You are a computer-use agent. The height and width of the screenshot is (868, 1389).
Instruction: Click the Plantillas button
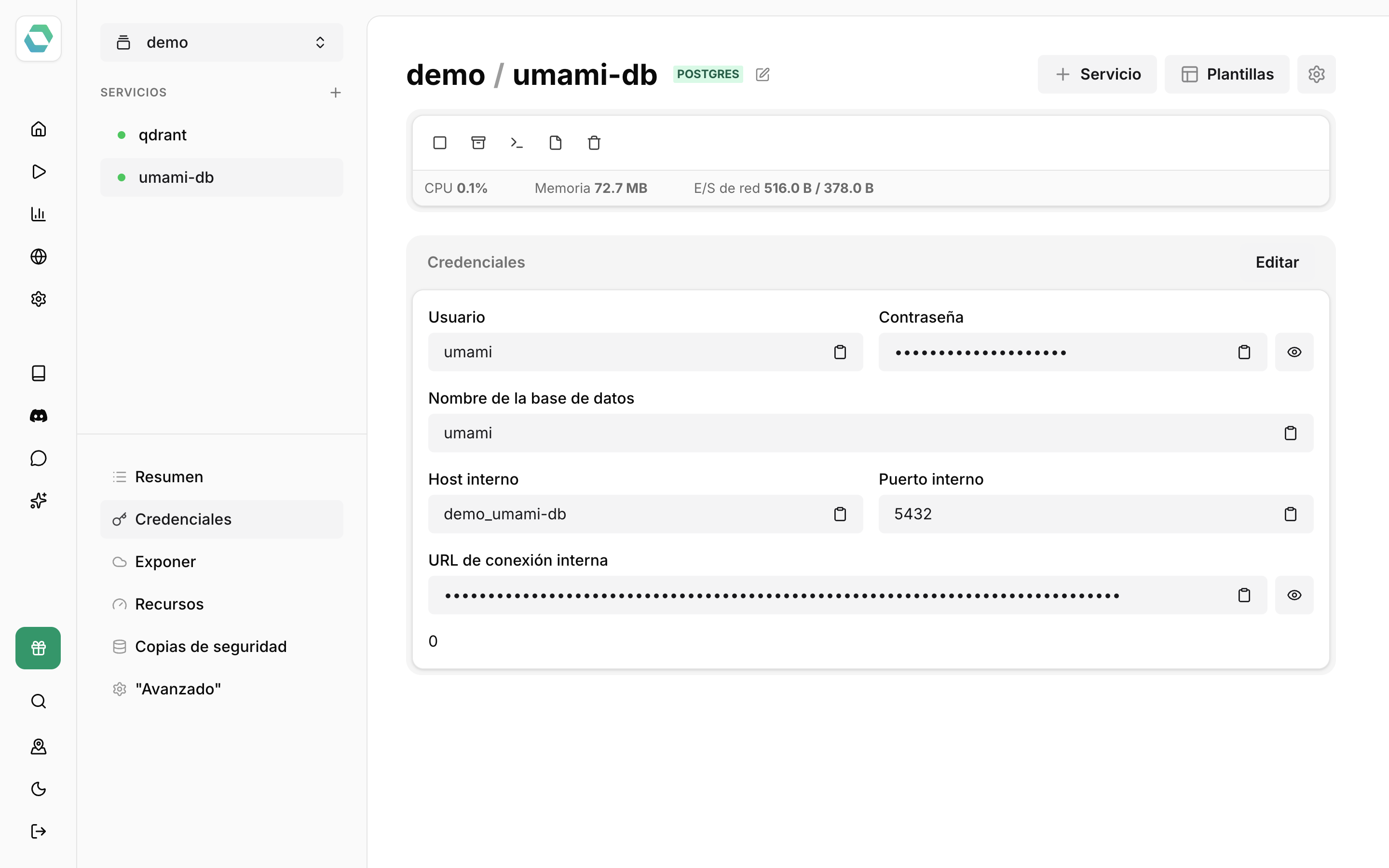1226,74
